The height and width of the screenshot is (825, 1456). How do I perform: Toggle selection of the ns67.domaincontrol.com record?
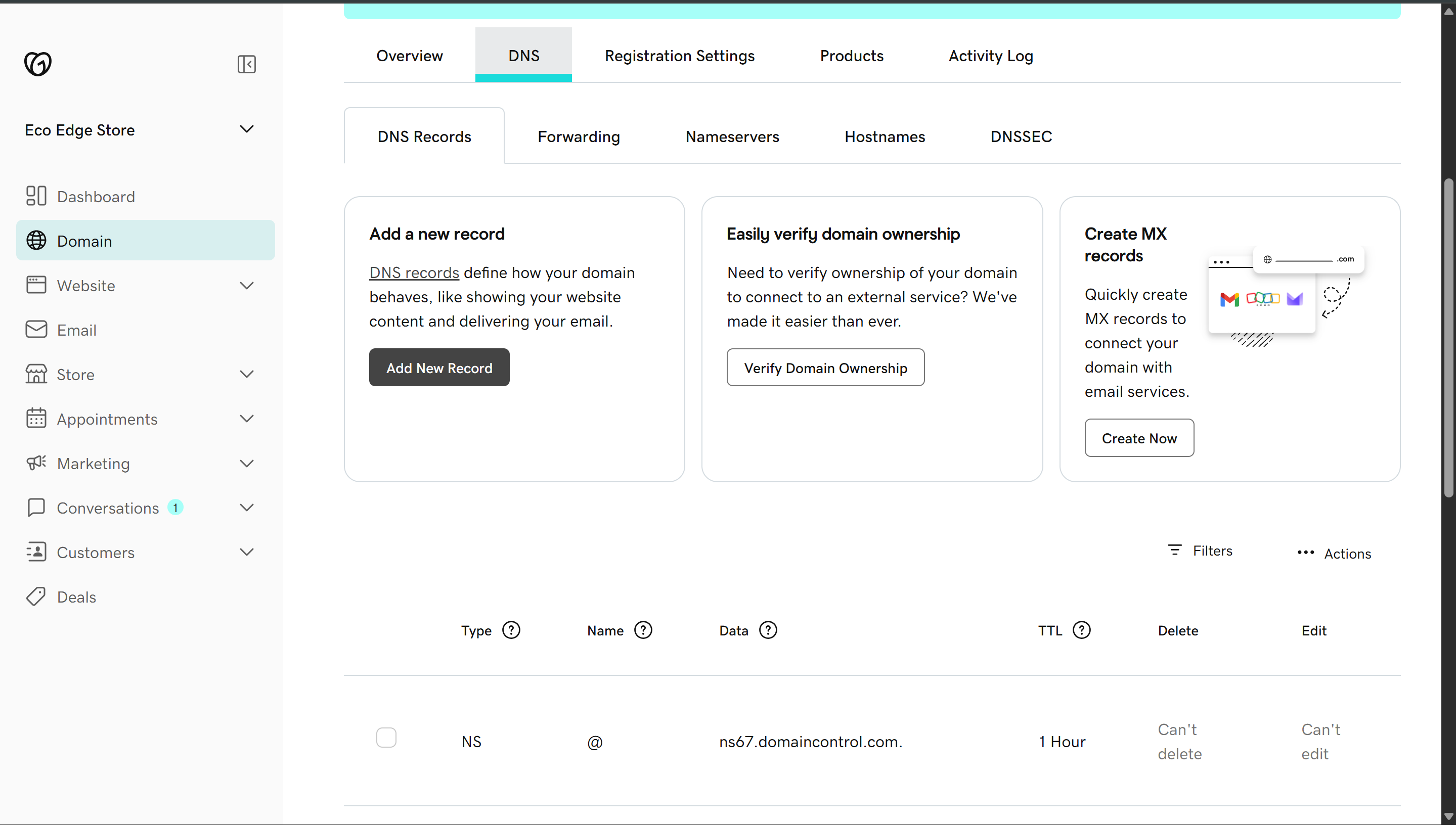point(386,737)
